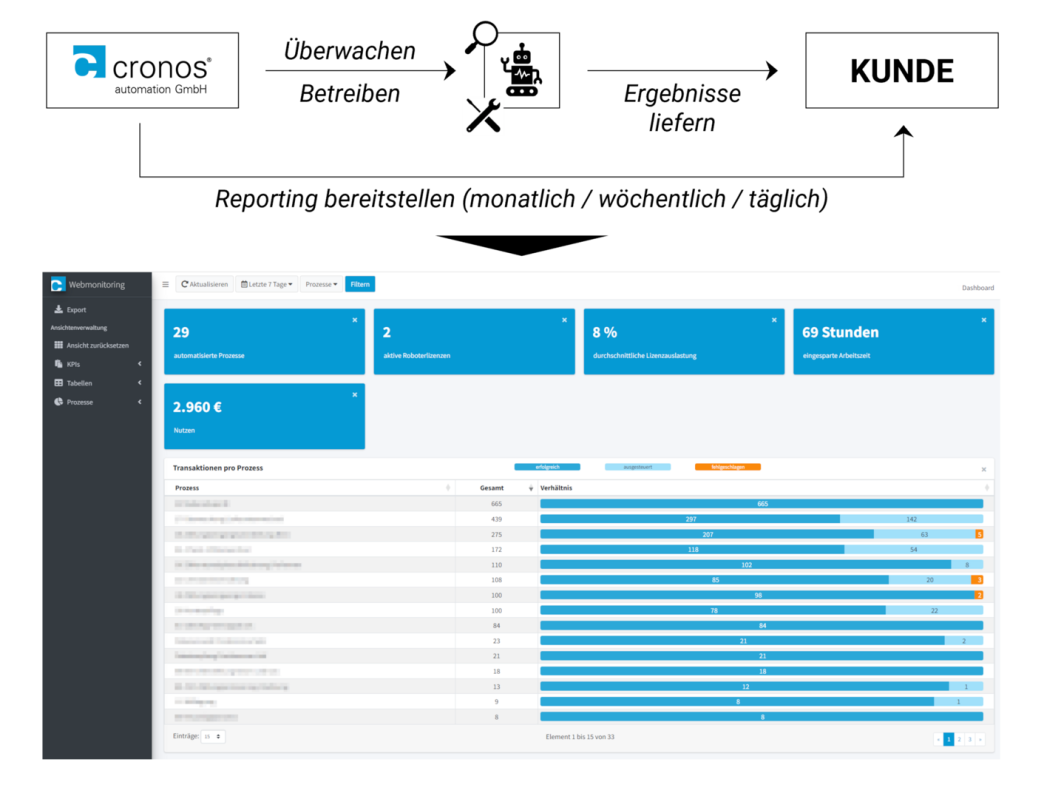
Task: Click the calendar icon on the date filter
Action: [245, 284]
